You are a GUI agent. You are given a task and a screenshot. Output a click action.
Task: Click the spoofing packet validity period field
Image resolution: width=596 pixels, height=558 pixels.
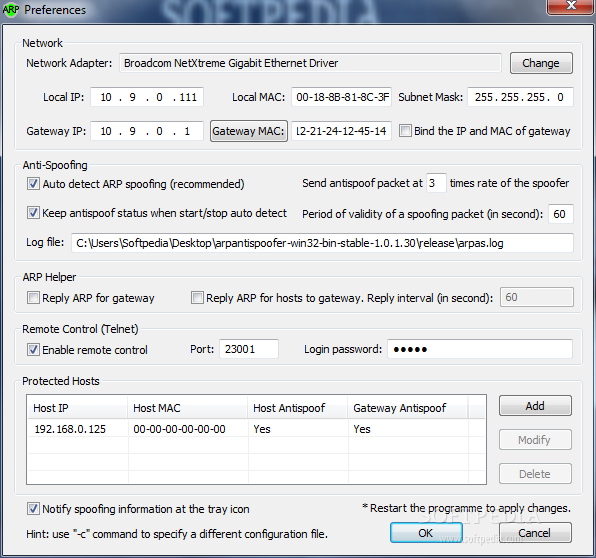(561, 214)
